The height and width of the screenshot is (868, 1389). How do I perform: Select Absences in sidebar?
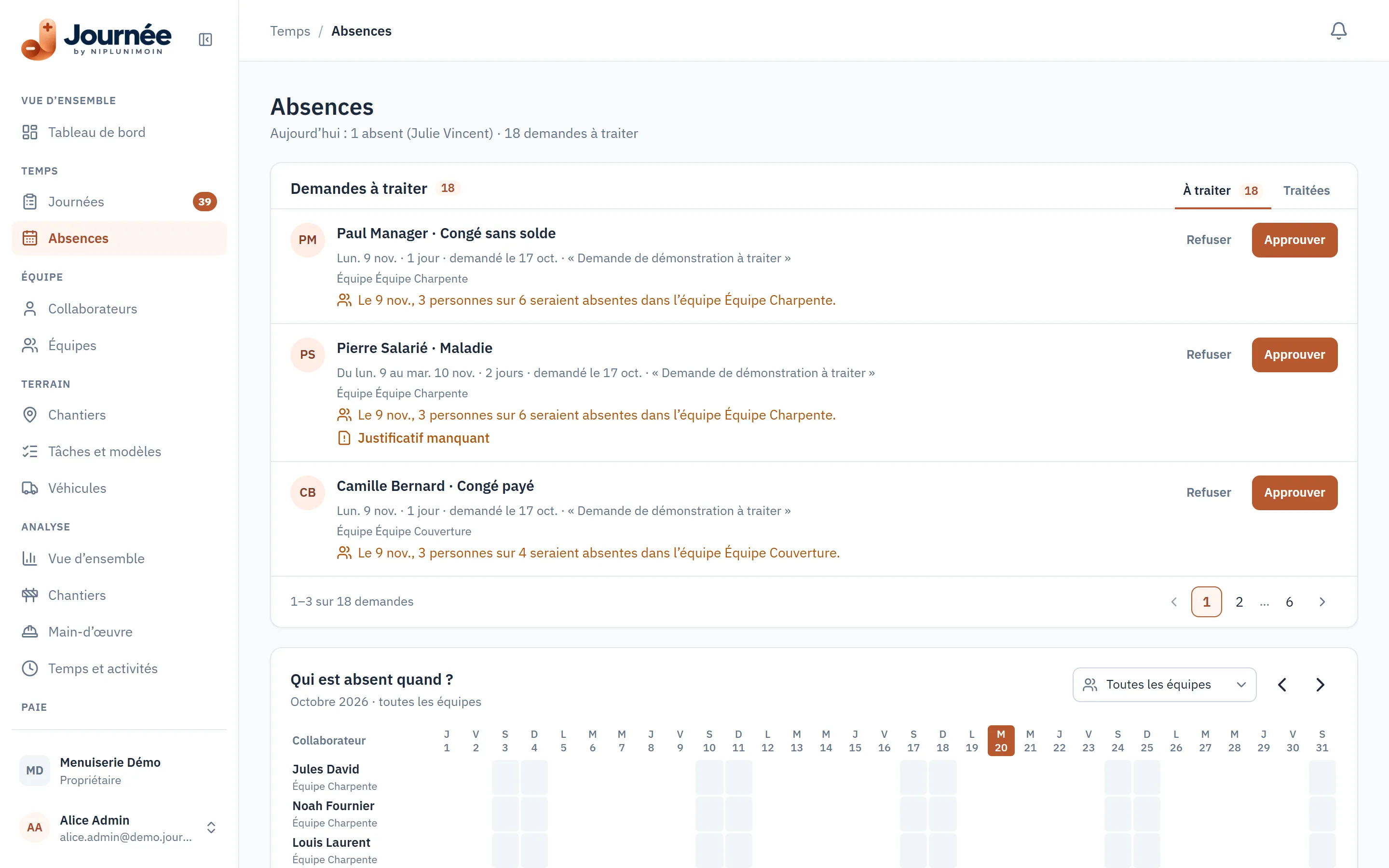tap(119, 238)
